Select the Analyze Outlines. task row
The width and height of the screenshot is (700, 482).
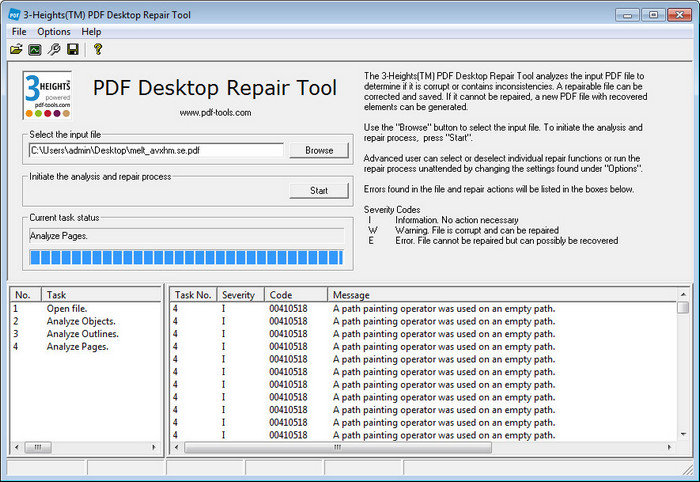pyautogui.click(x=85, y=334)
